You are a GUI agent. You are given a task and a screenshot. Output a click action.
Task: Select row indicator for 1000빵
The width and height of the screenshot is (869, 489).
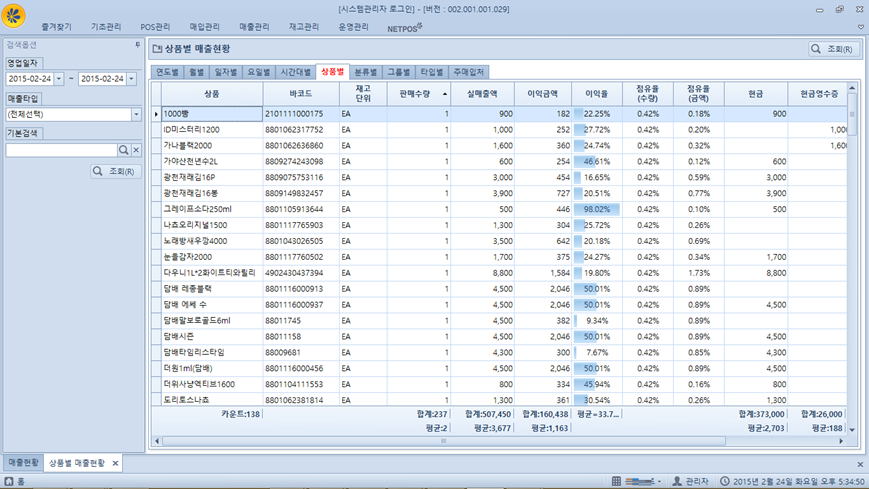click(x=156, y=114)
